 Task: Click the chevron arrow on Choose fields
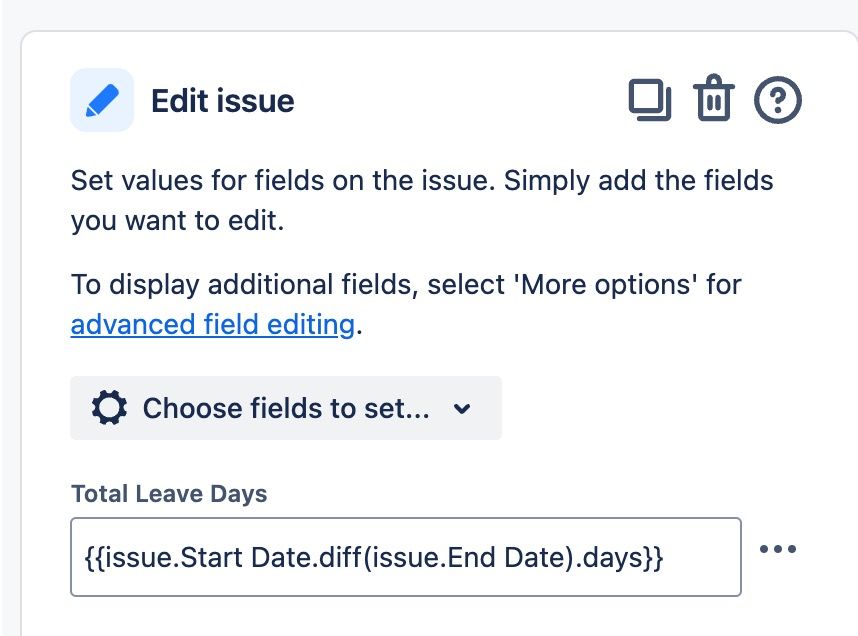tap(461, 409)
